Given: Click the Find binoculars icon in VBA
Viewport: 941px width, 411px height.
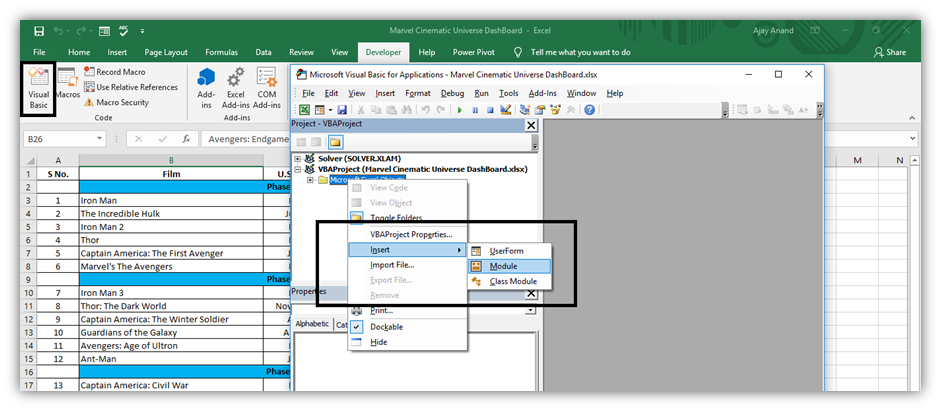Looking at the screenshot, I should tap(406, 110).
